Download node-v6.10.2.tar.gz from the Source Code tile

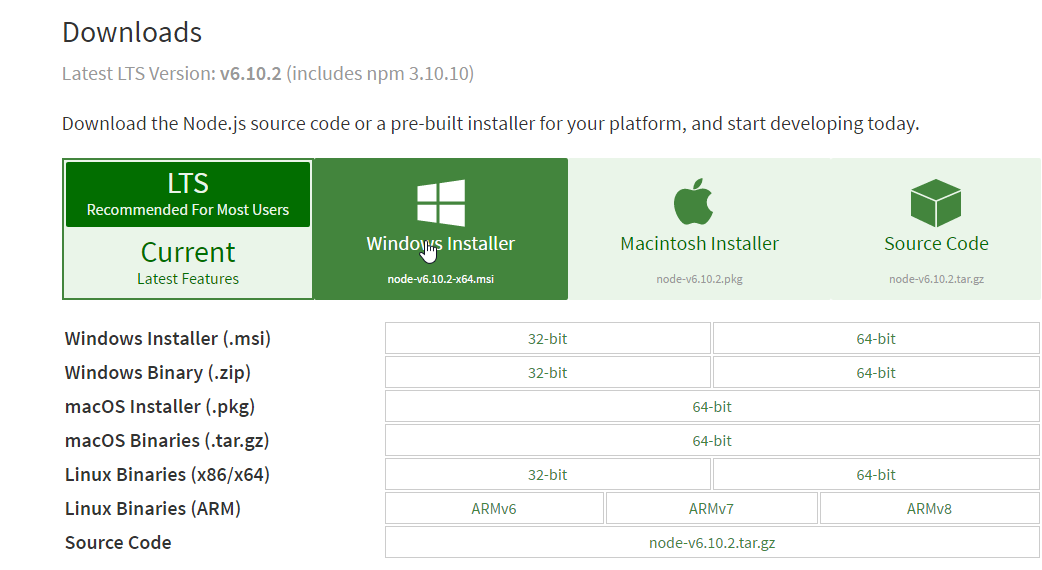pyautogui.click(x=936, y=229)
